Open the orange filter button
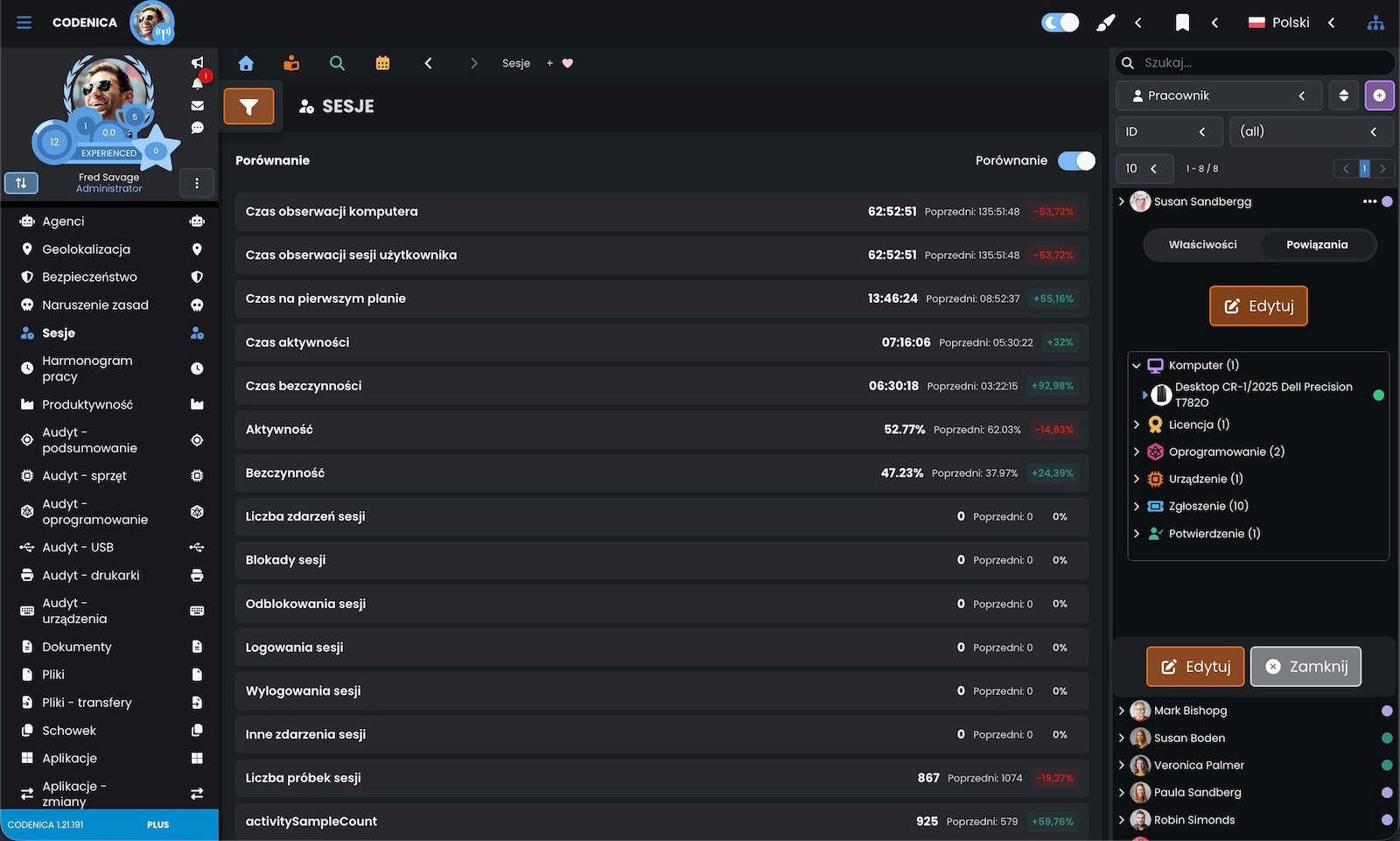Screen dimensions: 1400x841 pyautogui.click(x=248, y=107)
